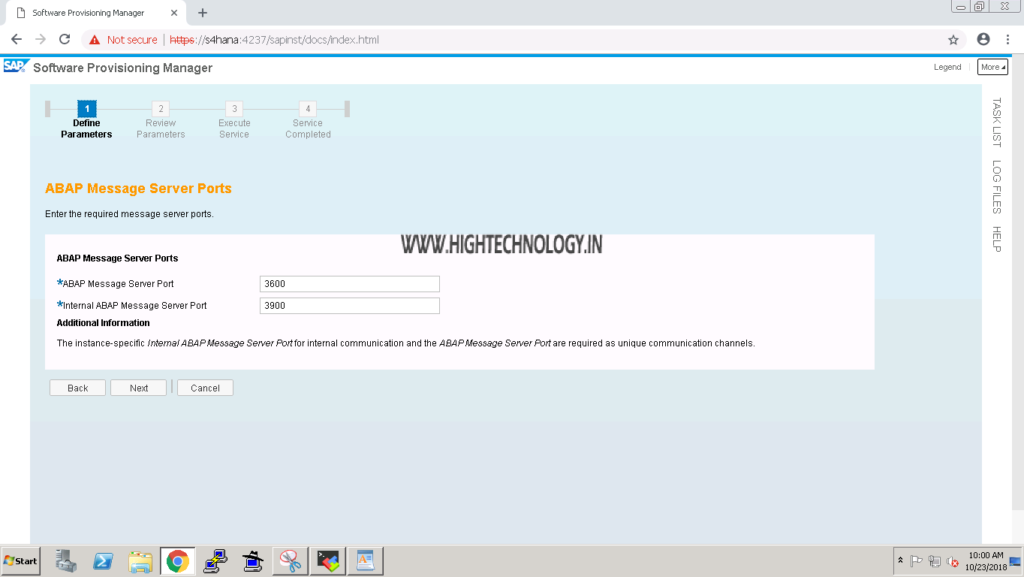Viewport: 1024px width, 577px height.
Task: Open the Windows Start menu
Action: pos(20,561)
